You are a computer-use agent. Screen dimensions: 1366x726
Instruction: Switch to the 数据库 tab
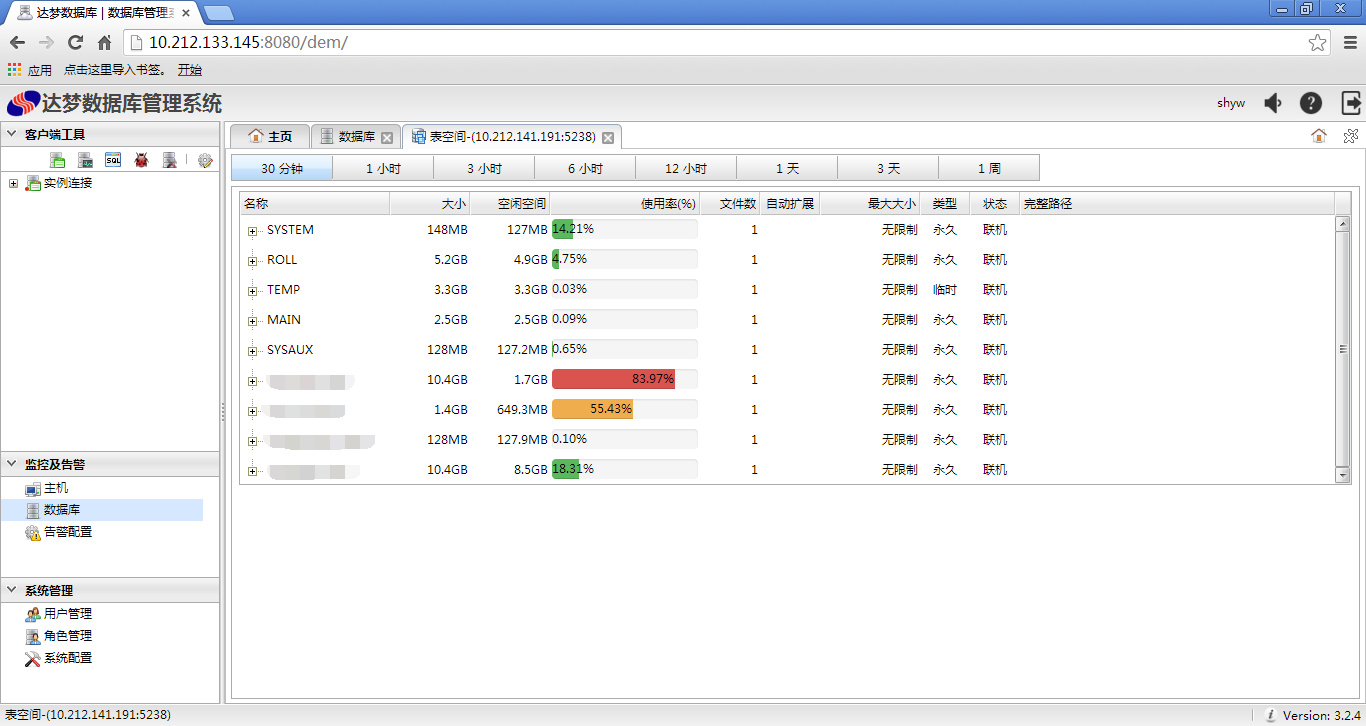[356, 136]
